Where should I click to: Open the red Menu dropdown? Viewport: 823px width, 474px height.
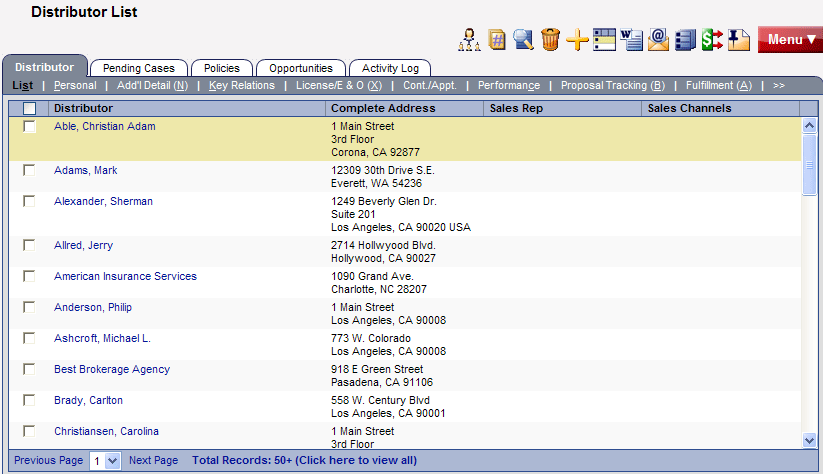790,39
